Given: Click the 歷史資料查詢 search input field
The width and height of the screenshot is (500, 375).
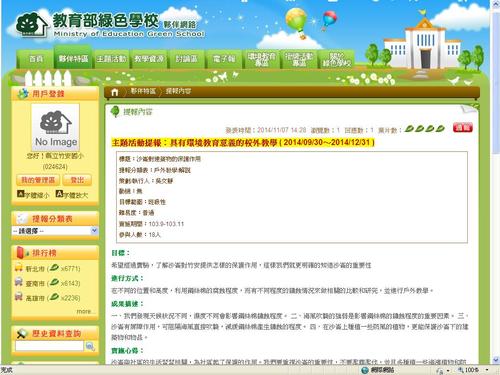Looking at the screenshot, I should point(49,346).
